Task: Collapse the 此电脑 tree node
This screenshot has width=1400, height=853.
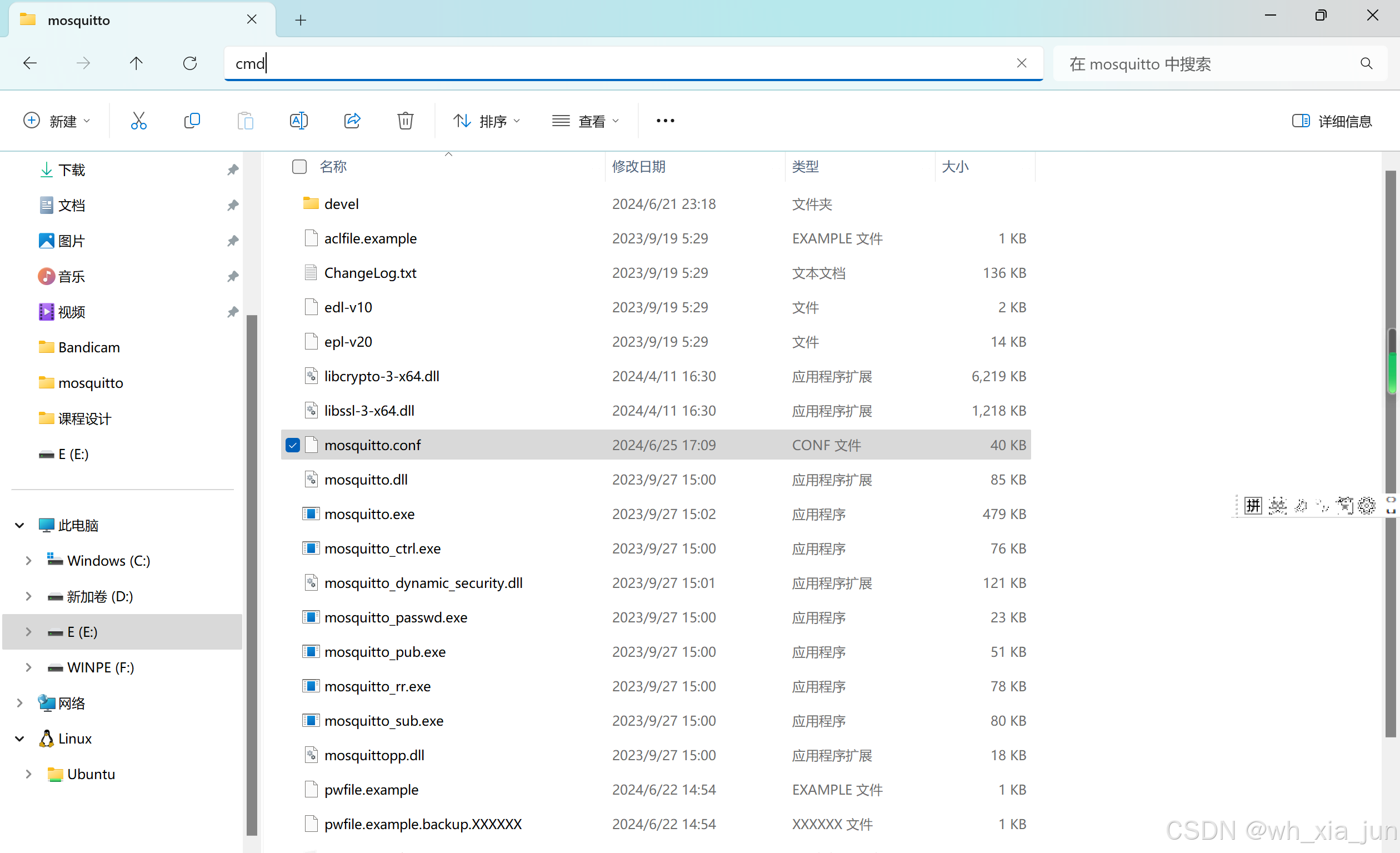Action: coord(20,525)
